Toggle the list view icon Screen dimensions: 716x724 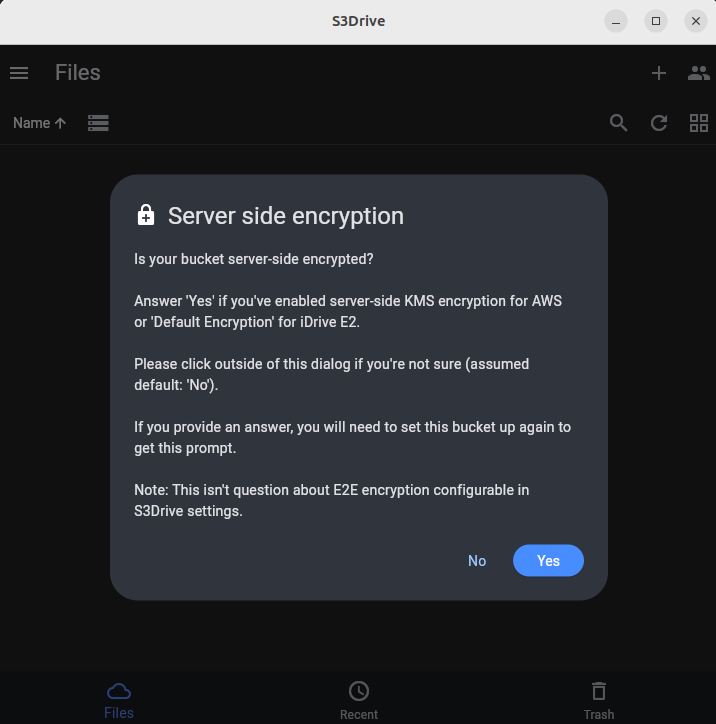click(x=98, y=123)
